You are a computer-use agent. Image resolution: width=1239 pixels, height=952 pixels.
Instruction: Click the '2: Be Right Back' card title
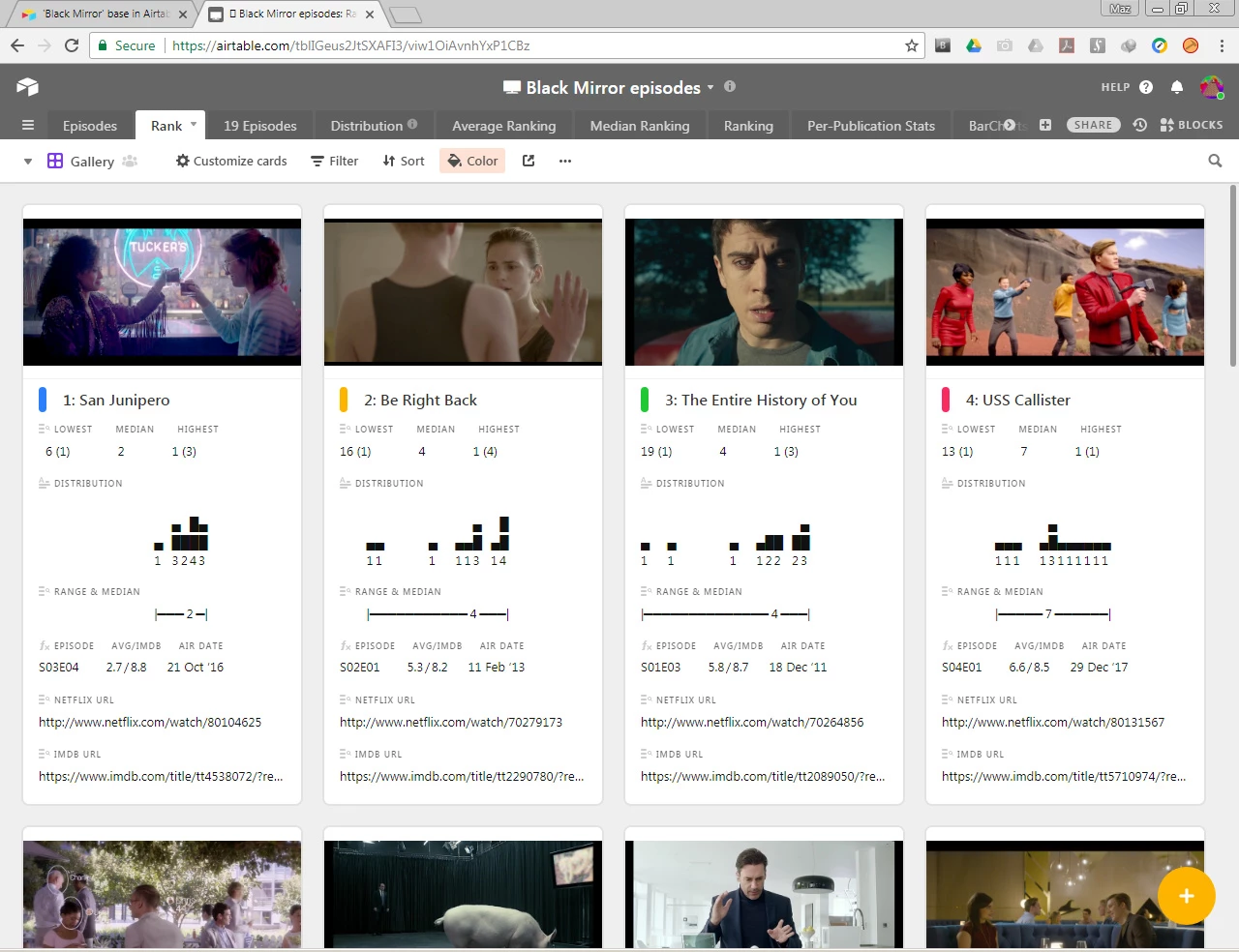pyautogui.click(x=420, y=400)
